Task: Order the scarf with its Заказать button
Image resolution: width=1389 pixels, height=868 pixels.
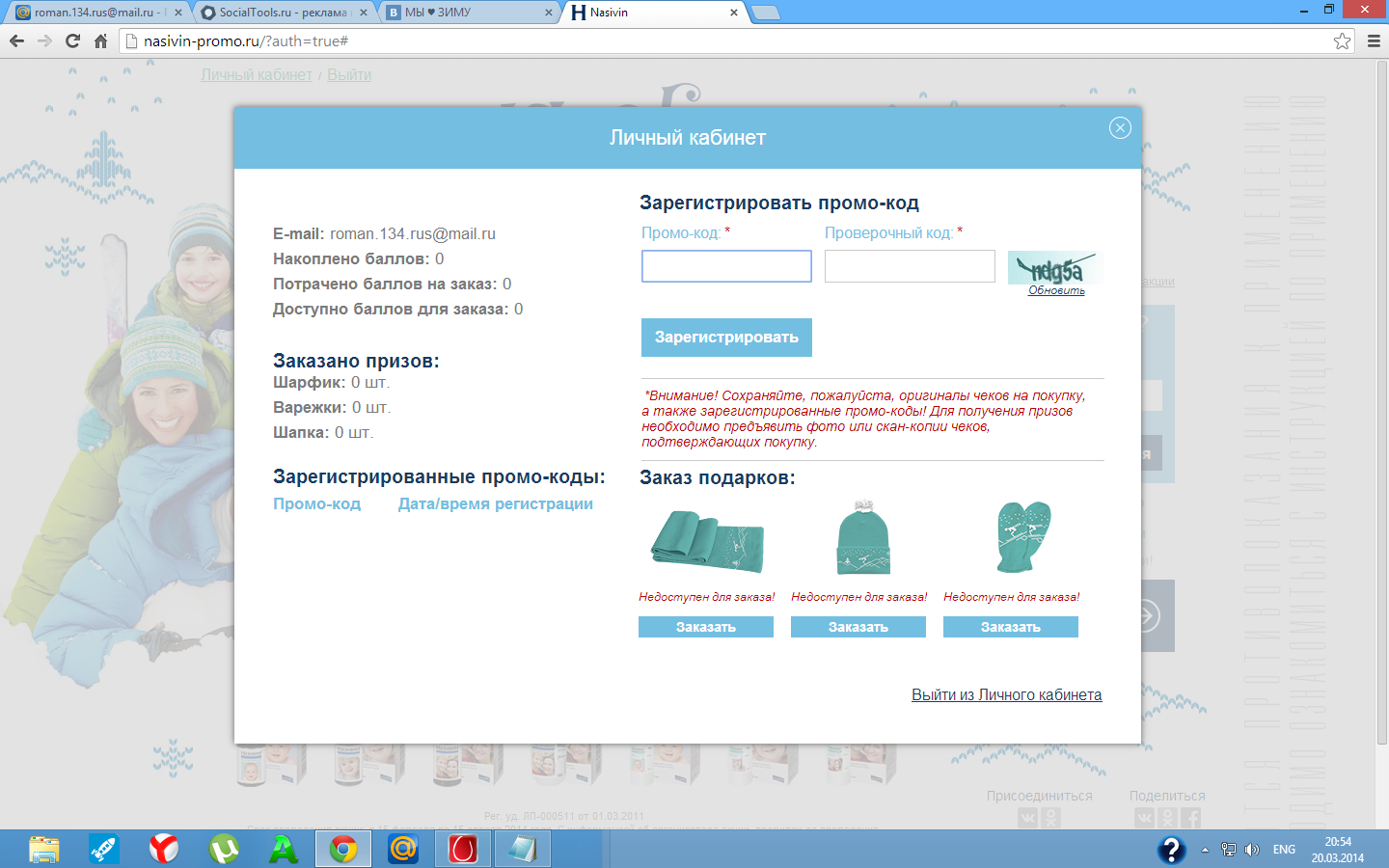Action: coord(706,627)
